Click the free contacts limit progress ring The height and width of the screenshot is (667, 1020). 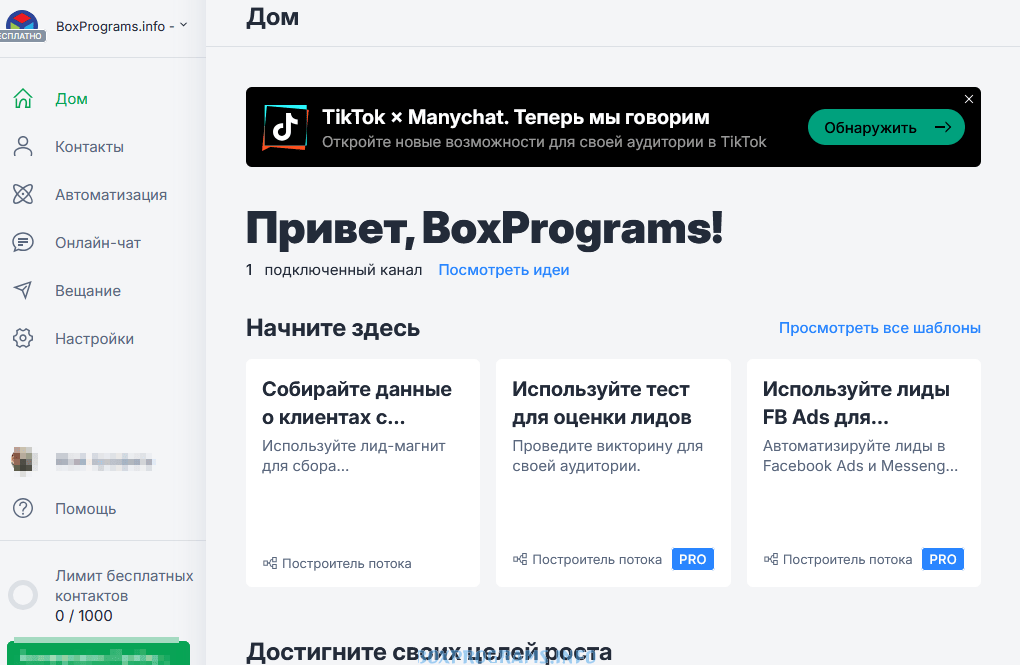point(23,596)
